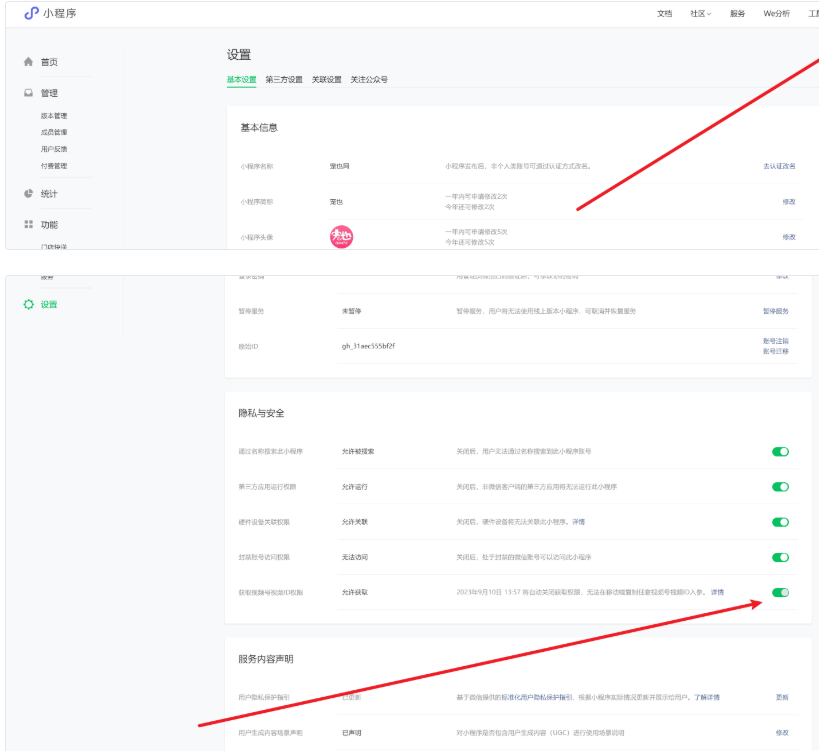The image size is (819, 751).
Task: Click the 标准化用户隐私保护指引 link
Action: point(537,697)
